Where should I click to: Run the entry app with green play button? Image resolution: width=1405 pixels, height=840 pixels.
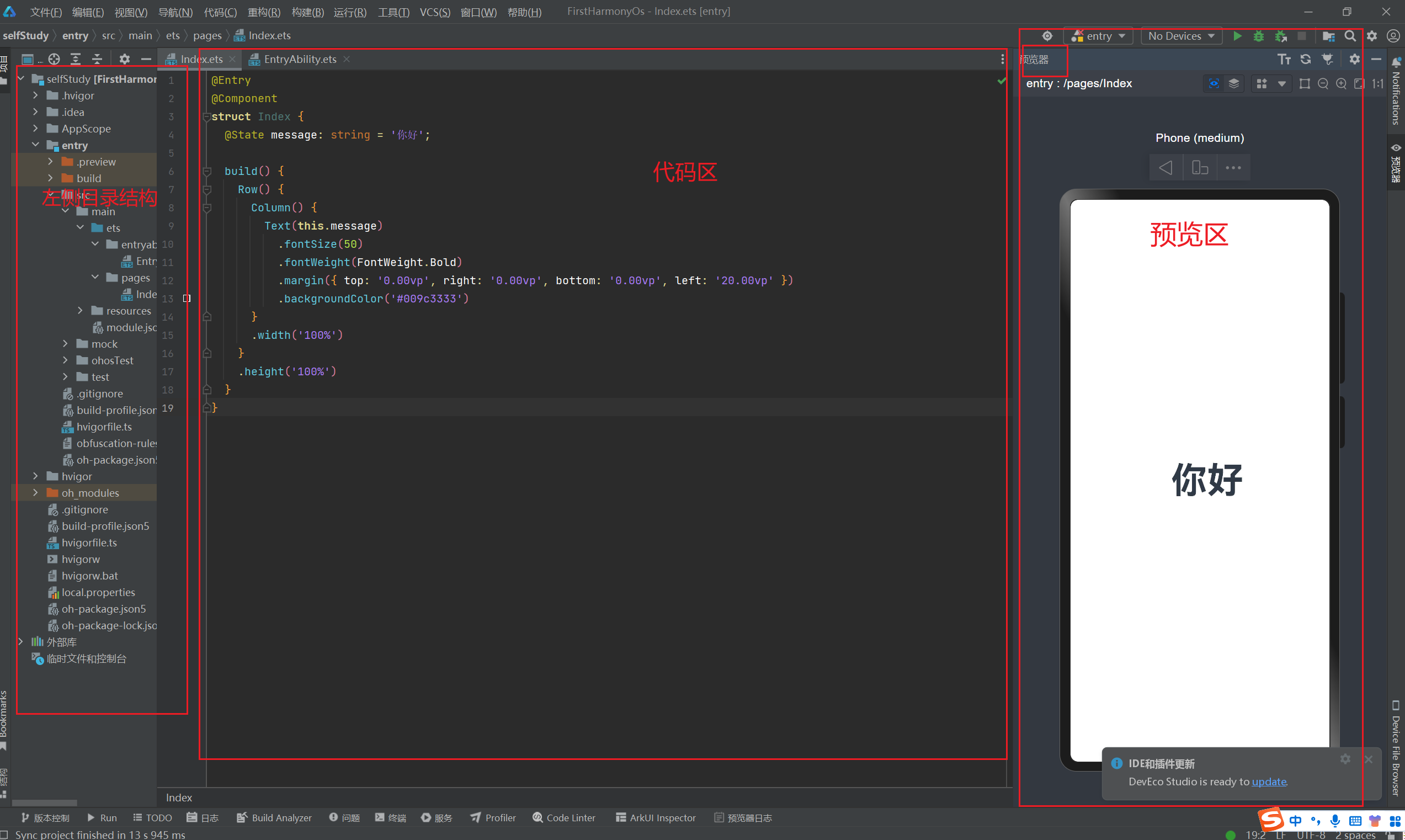(x=1237, y=36)
